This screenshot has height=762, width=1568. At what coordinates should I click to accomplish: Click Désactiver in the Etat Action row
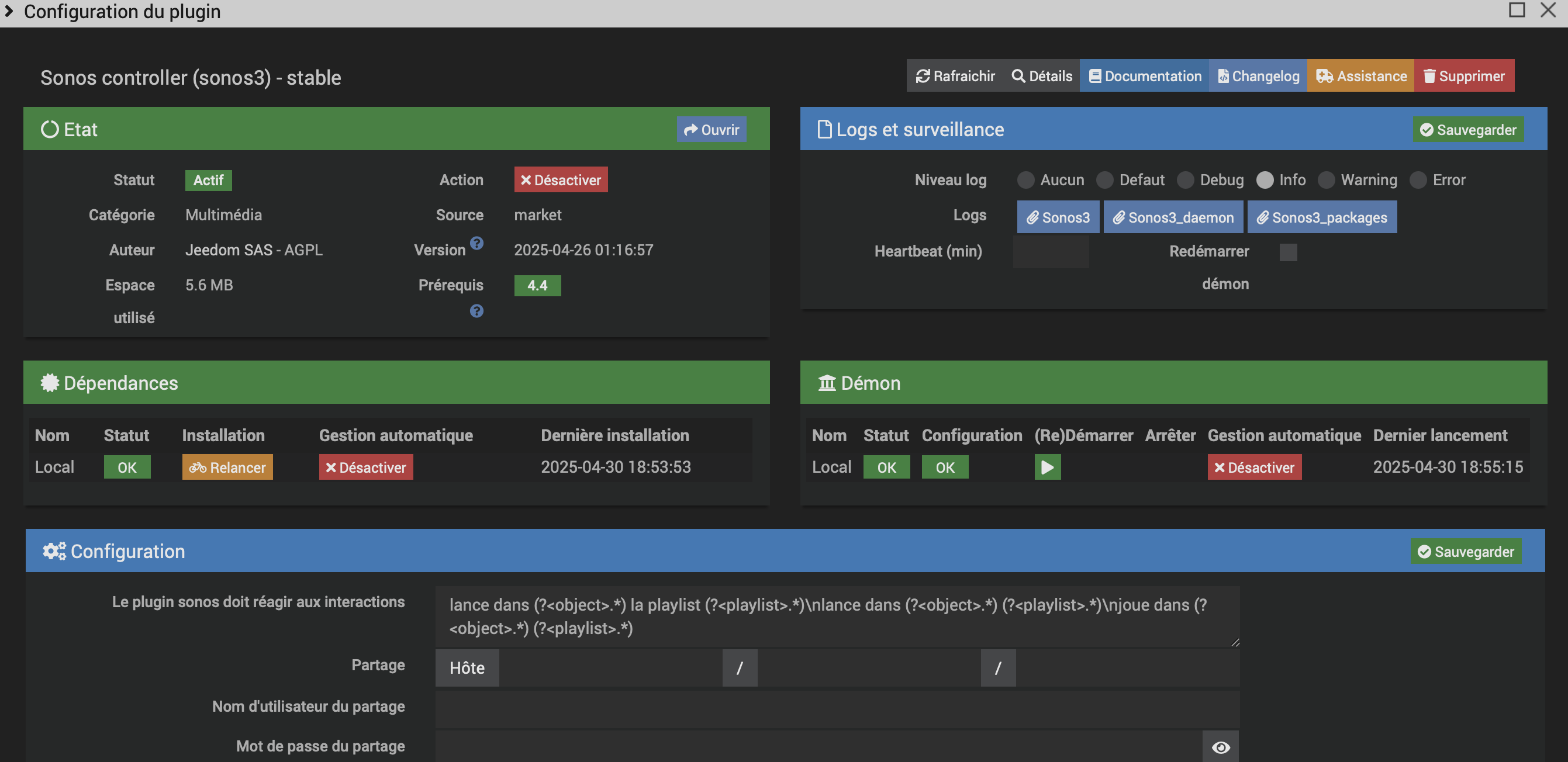tap(561, 179)
